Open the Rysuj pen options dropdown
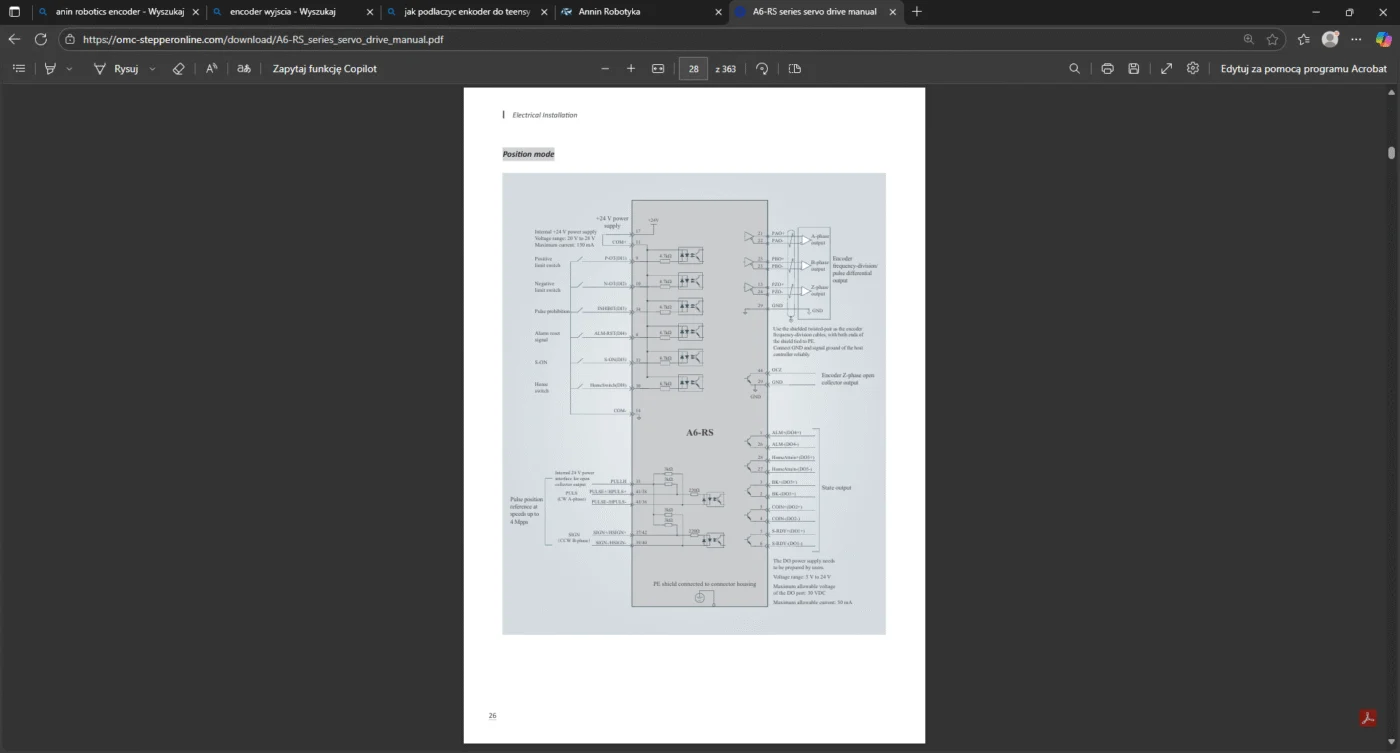1400x753 pixels. [x=152, y=69]
